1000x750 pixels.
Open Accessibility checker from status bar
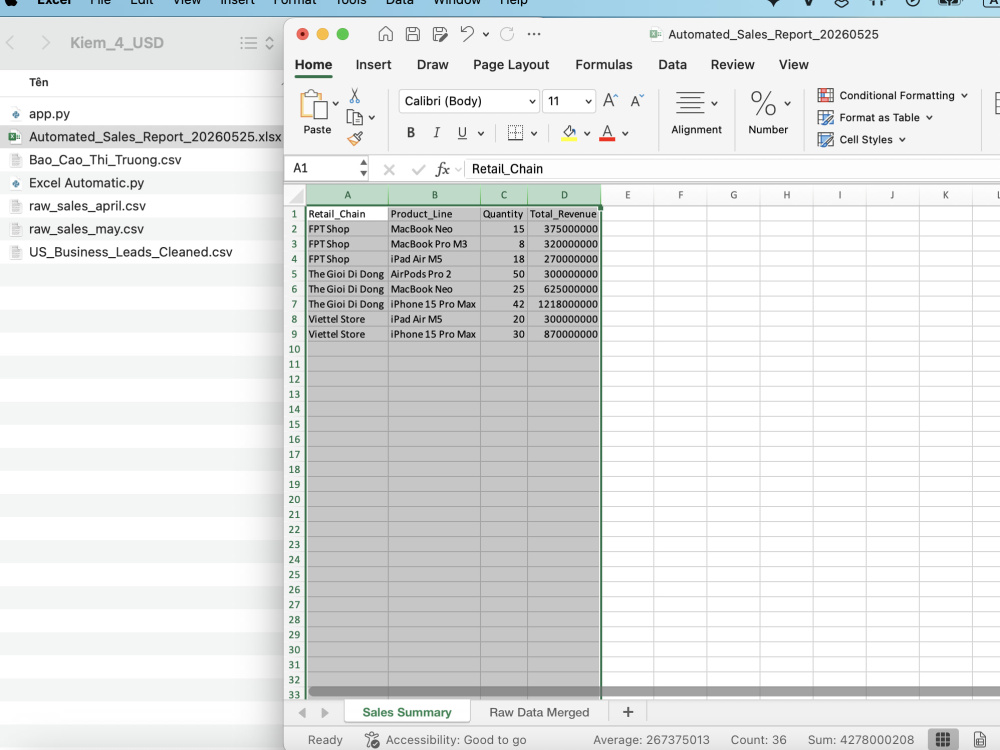tap(446, 740)
